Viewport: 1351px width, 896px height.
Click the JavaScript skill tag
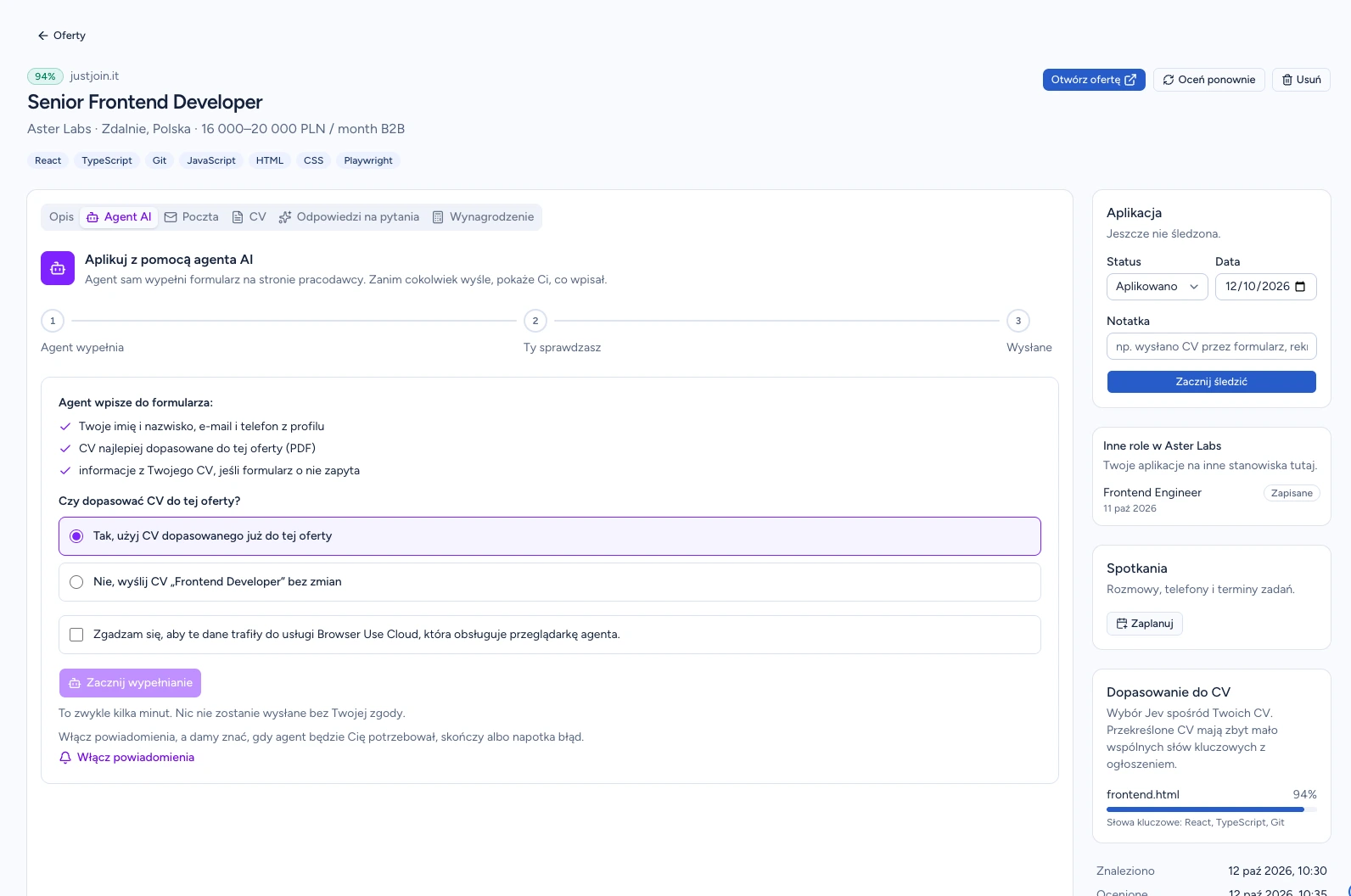pyautogui.click(x=211, y=160)
